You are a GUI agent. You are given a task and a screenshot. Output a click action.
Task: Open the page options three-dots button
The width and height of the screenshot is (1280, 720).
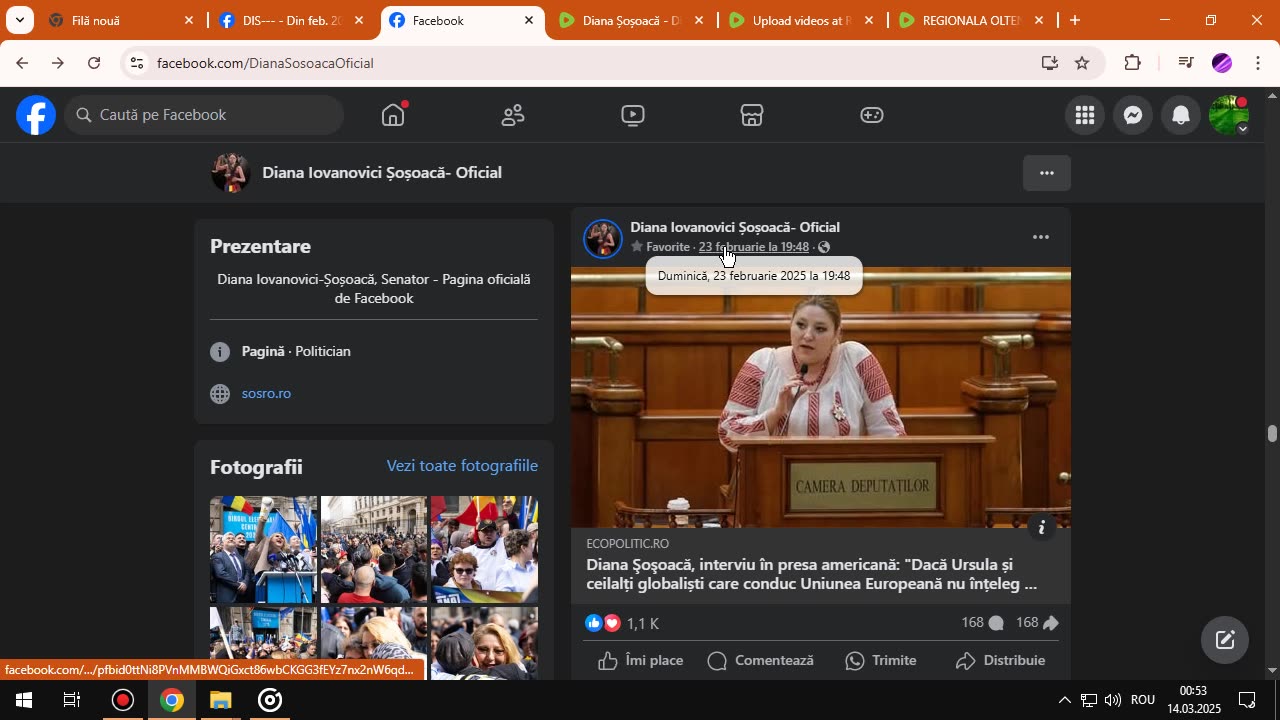pyautogui.click(x=1047, y=173)
